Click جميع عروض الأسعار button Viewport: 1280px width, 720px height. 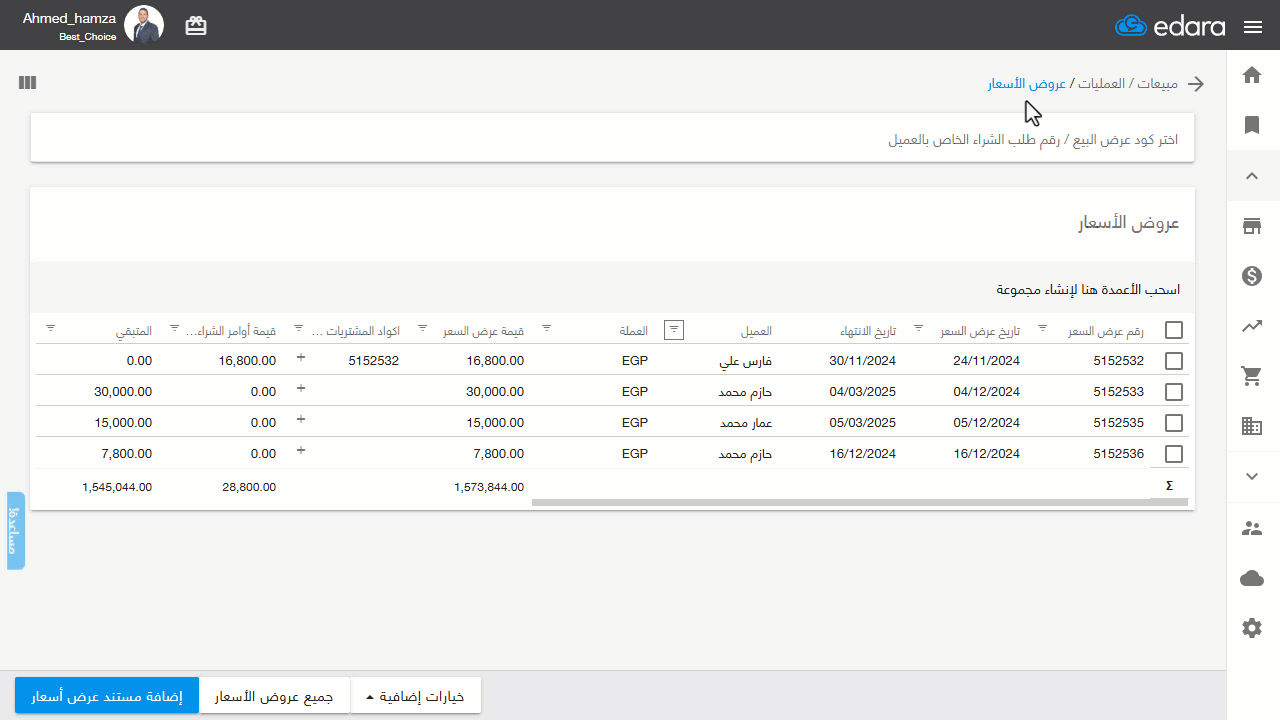tap(275, 696)
